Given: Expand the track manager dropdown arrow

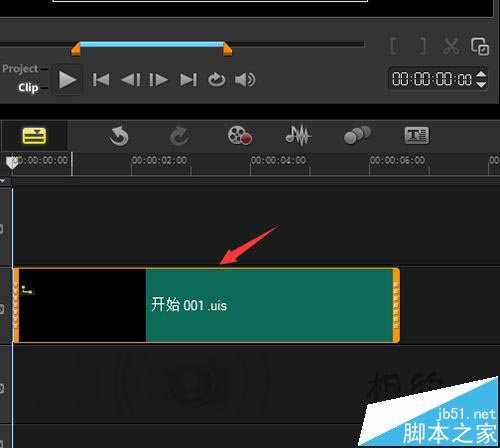Looking at the screenshot, I should point(3,181).
